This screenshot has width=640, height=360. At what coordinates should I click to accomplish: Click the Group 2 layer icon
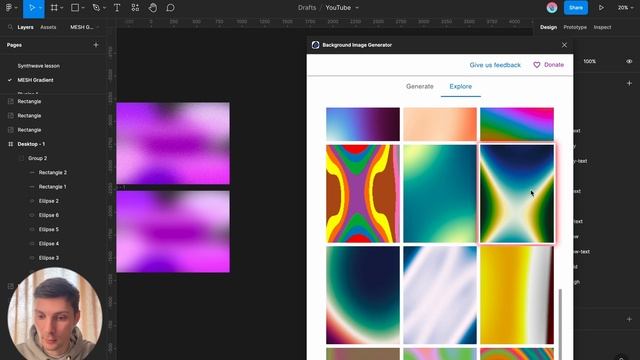21,158
